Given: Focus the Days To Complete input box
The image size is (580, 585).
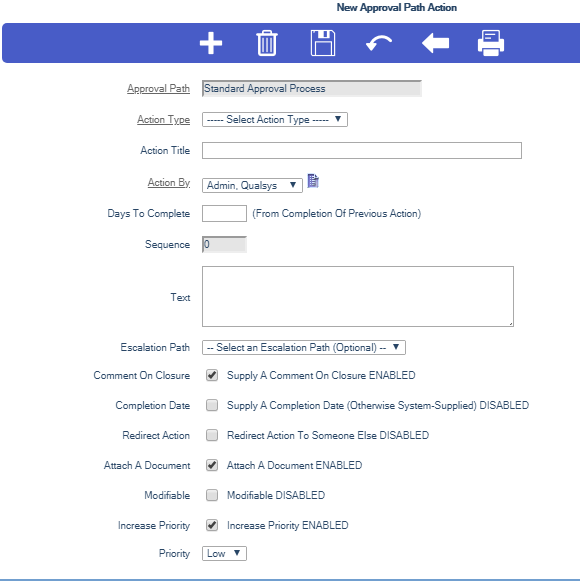Looking at the screenshot, I should click(224, 213).
